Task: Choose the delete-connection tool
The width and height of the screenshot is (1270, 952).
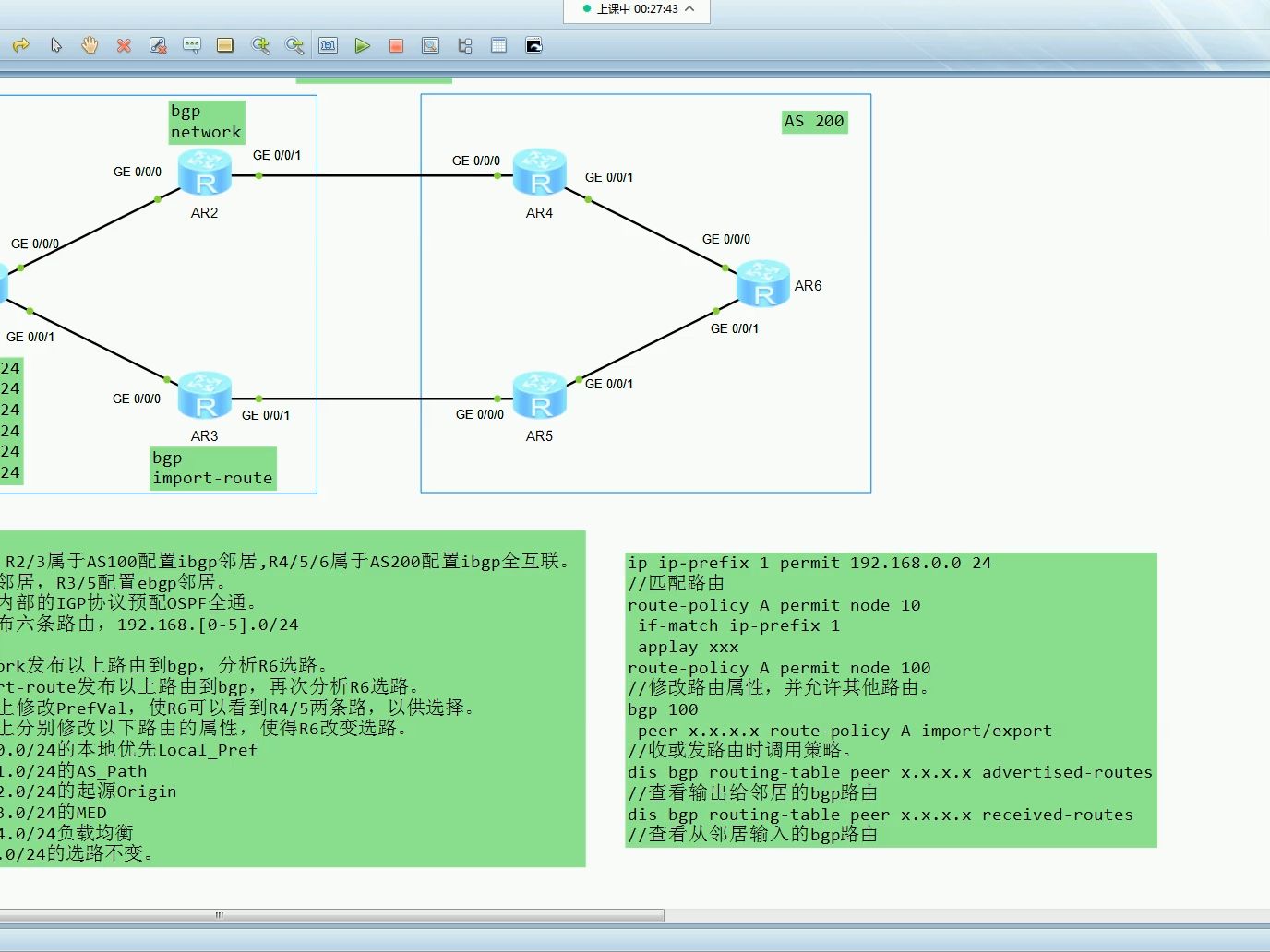Action: click(158, 45)
